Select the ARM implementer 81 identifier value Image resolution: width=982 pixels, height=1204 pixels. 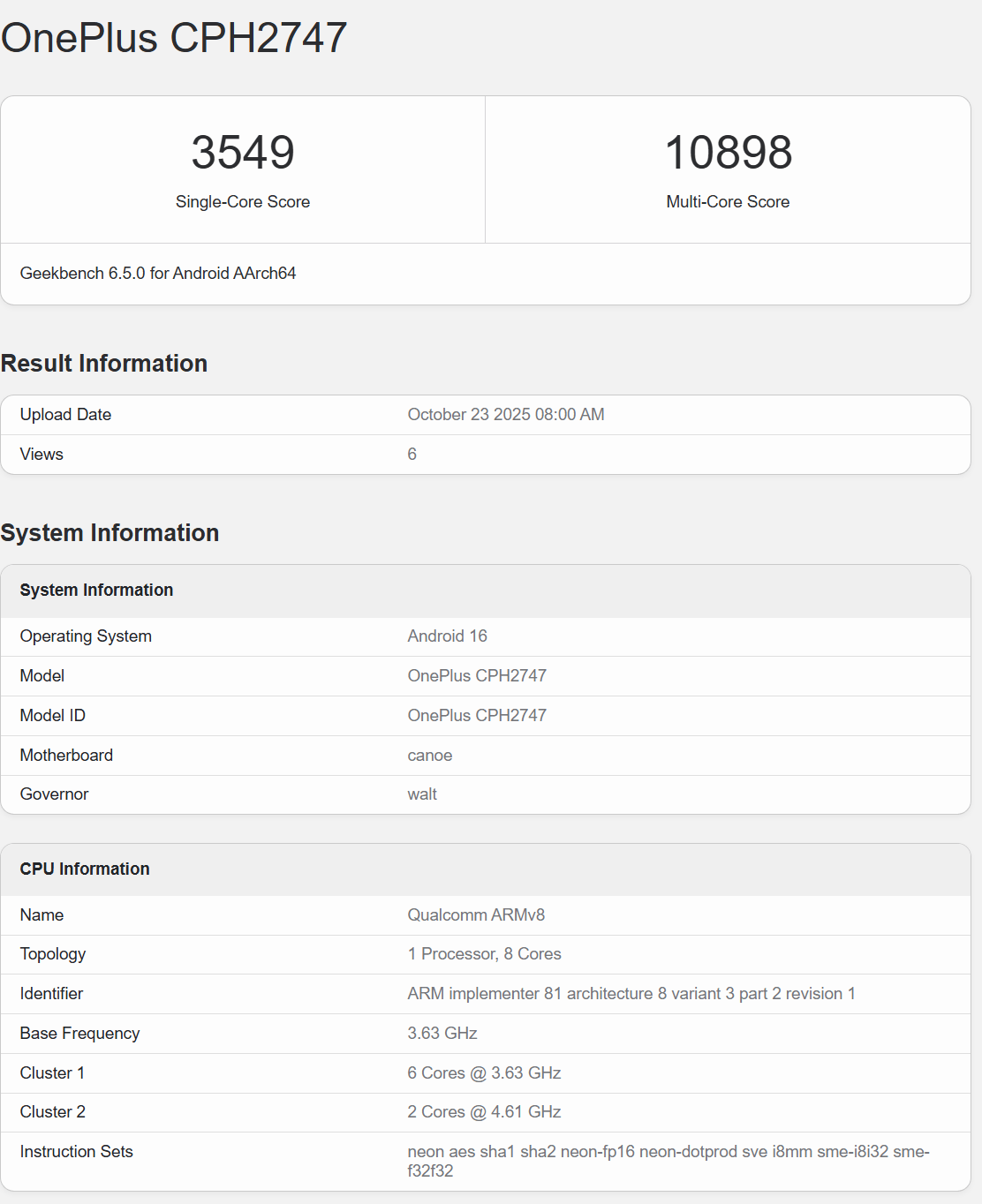pyautogui.click(x=631, y=993)
